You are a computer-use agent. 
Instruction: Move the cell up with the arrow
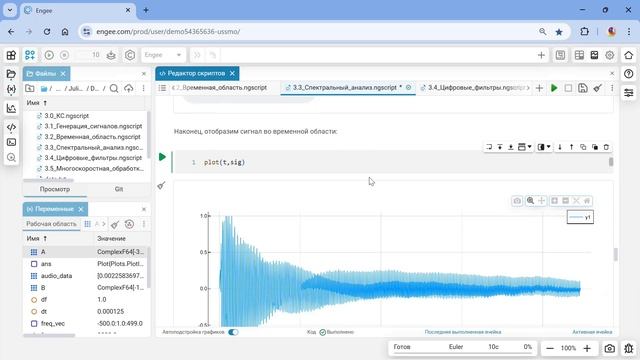point(571,147)
